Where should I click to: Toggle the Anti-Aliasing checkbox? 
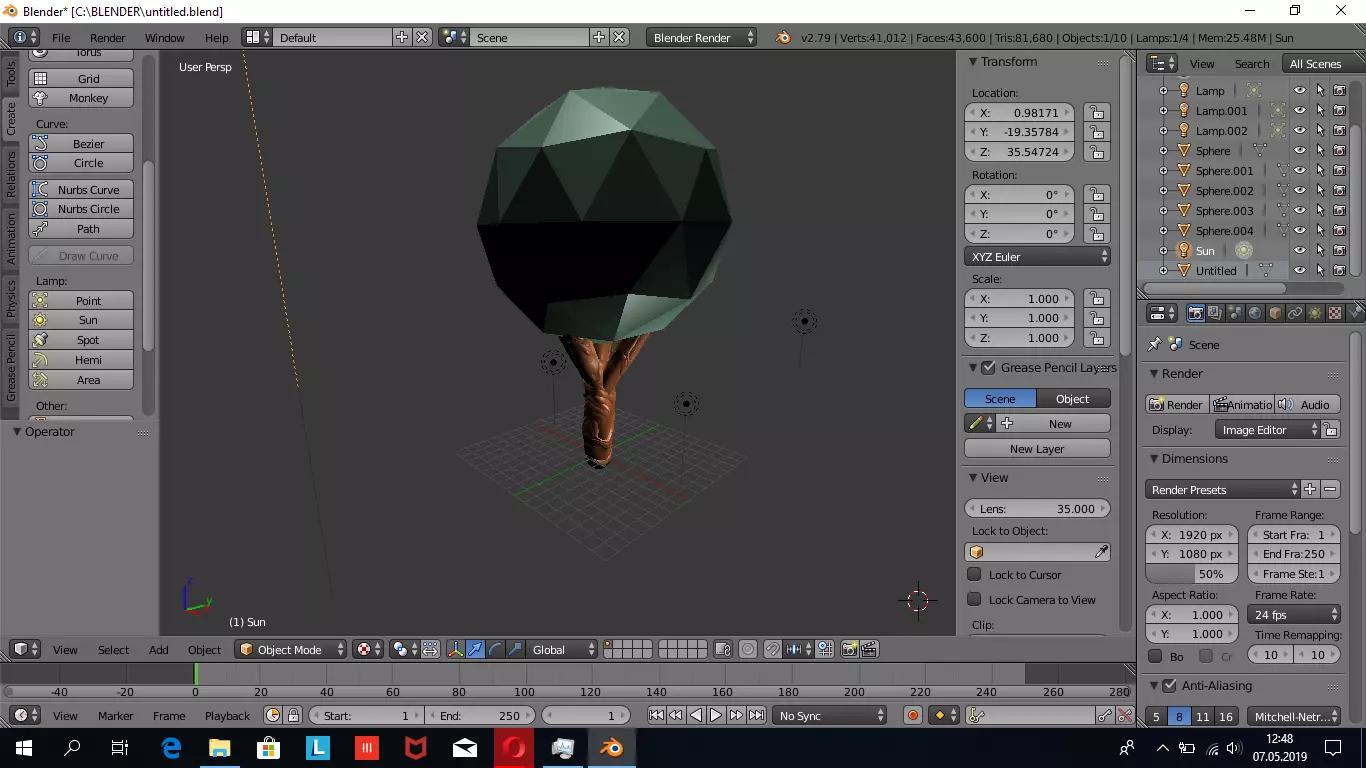pos(1169,685)
